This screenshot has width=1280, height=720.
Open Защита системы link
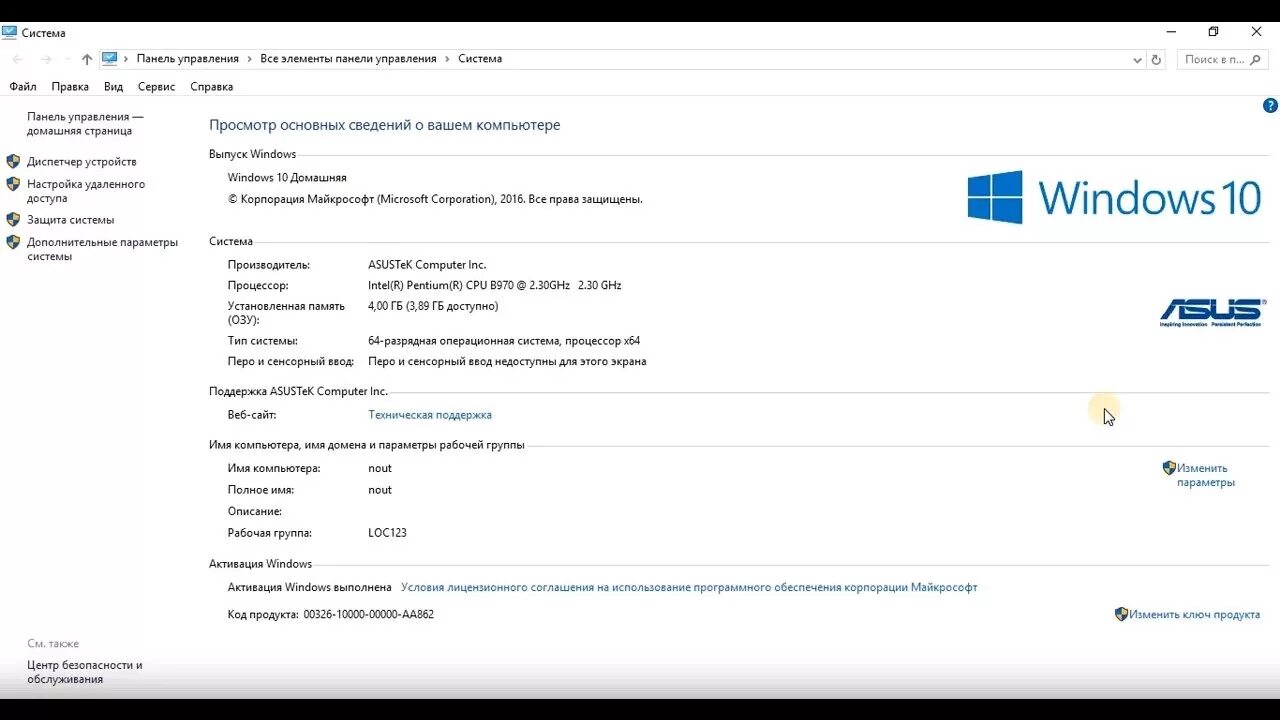(x=71, y=220)
